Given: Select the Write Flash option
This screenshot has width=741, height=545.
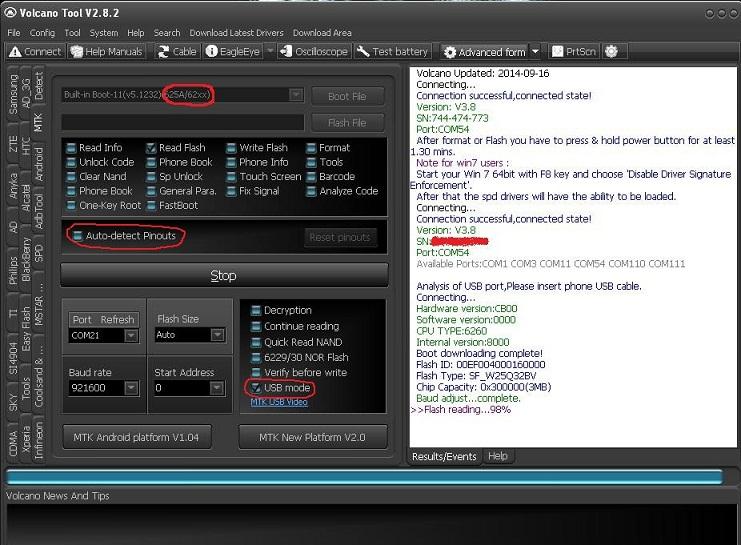Looking at the screenshot, I should point(257,147).
